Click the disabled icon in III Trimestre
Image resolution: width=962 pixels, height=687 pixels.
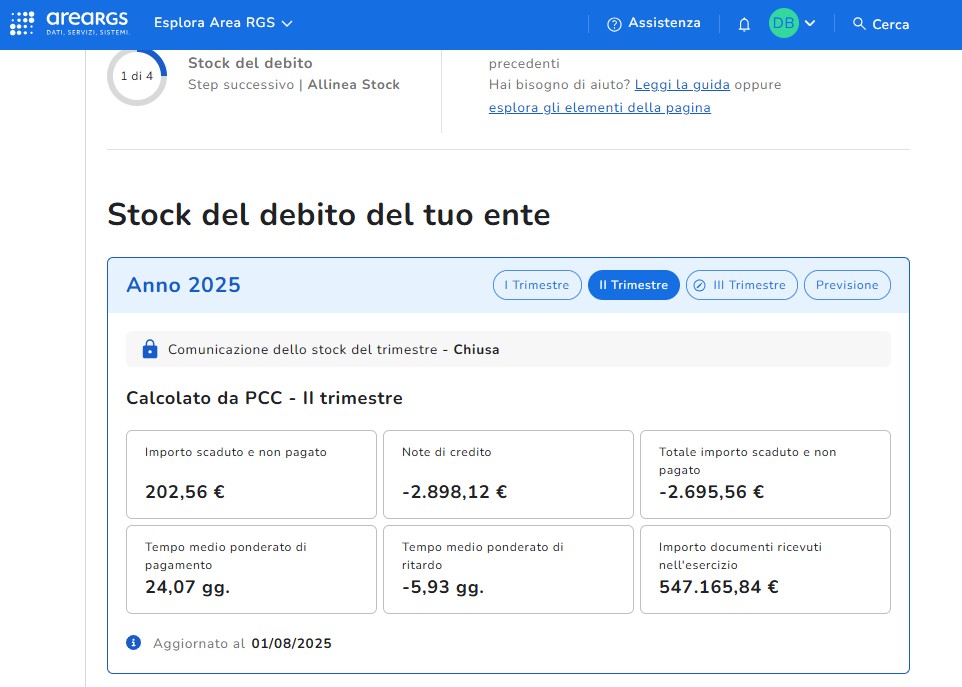tap(700, 285)
